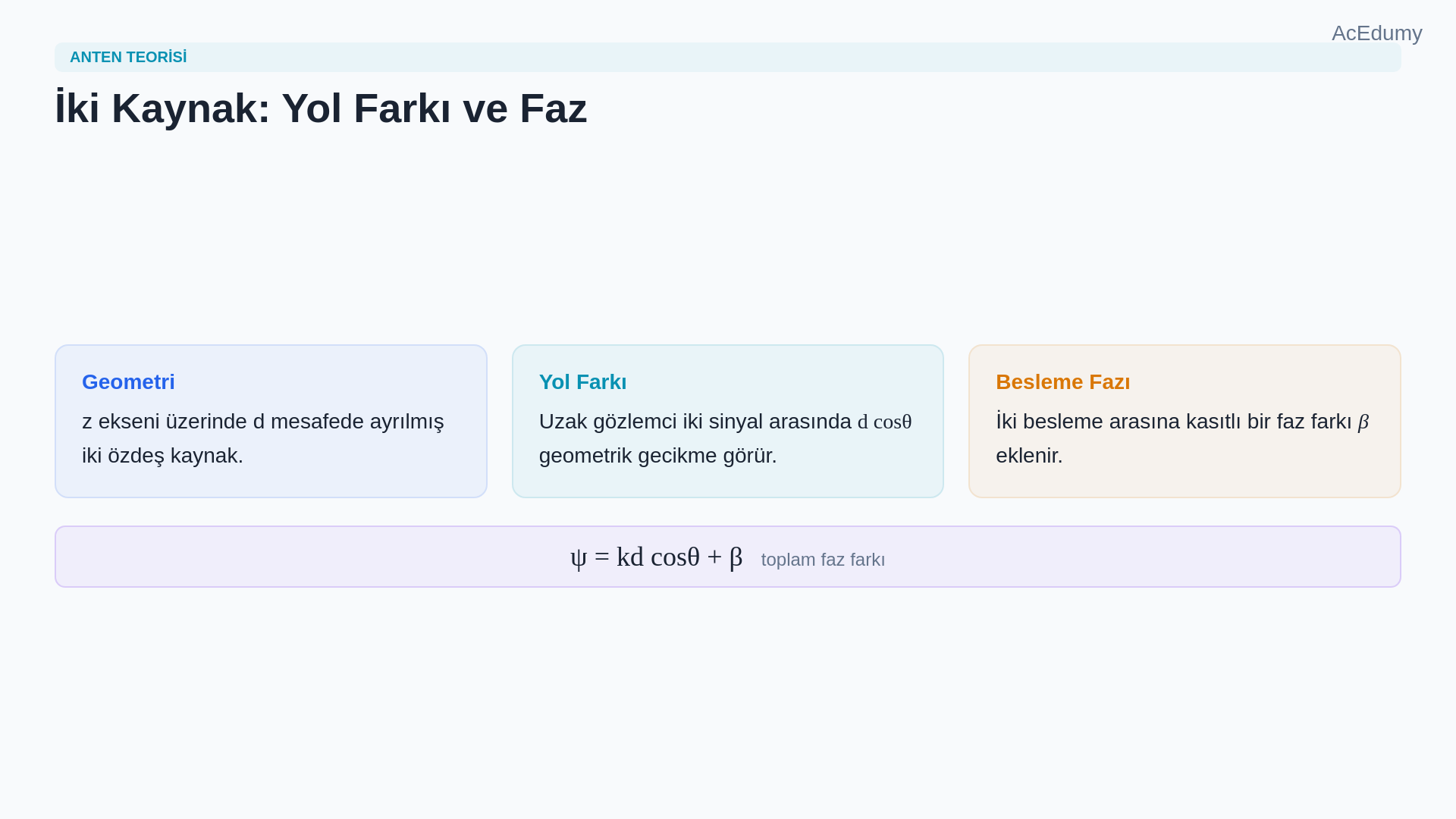The image size is (1456, 819).
Task: Click the text geometrik gecikme görür
Action: tap(657, 456)
